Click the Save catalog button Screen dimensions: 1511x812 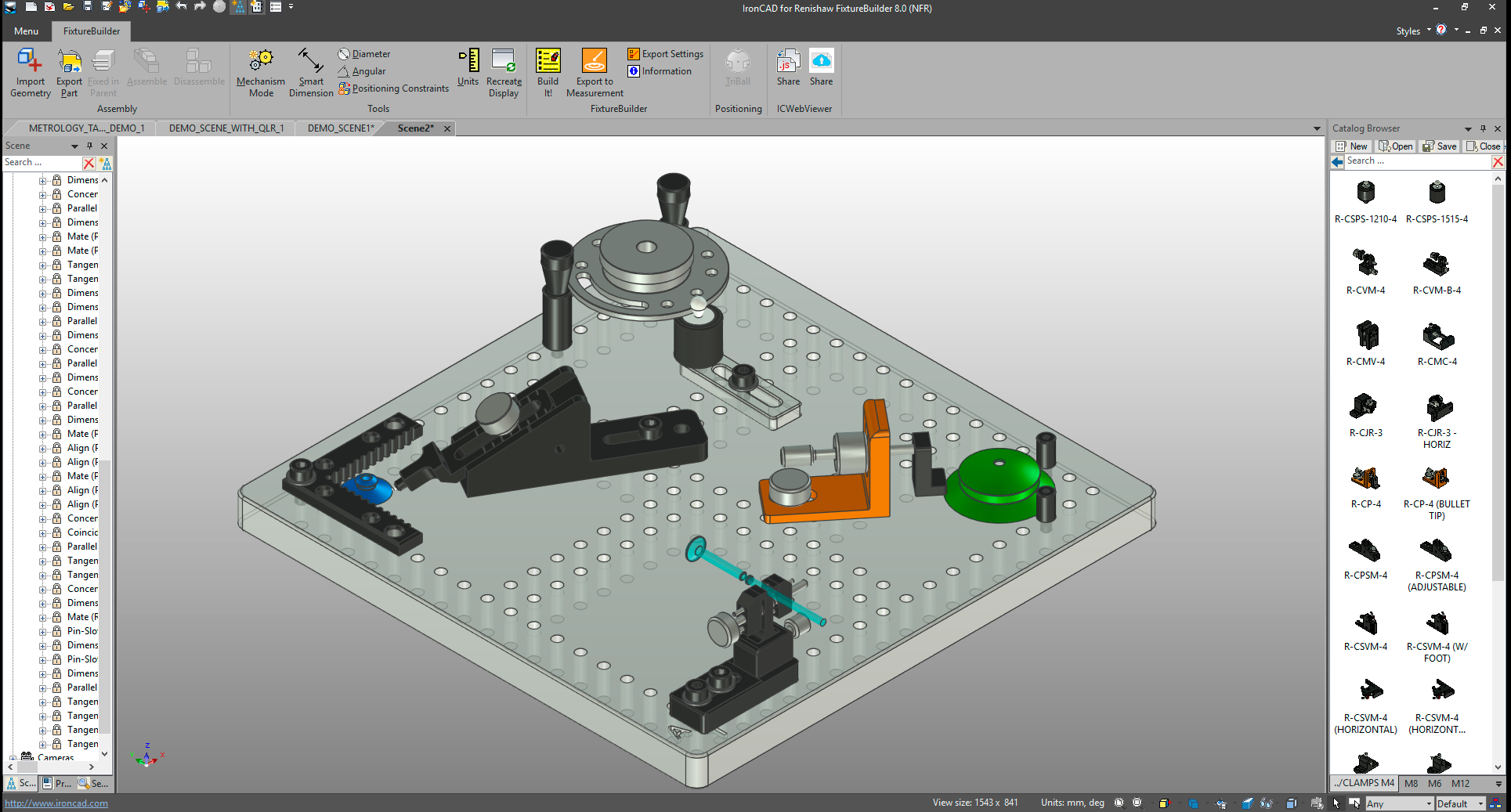(x=1439, y=146)
